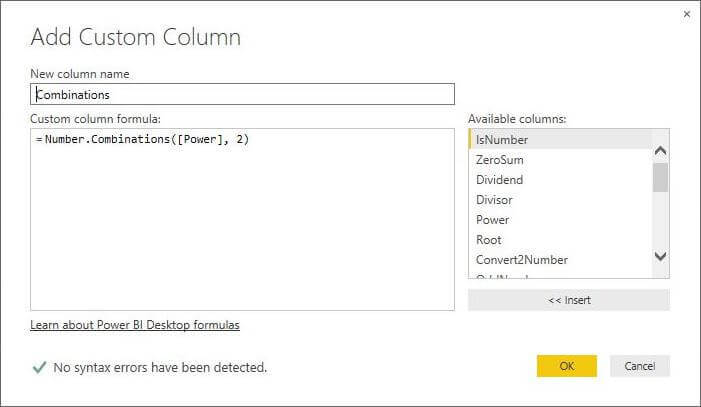Highlight the Root column
This screenshot has width=701, height=407.
coord(489,240)
